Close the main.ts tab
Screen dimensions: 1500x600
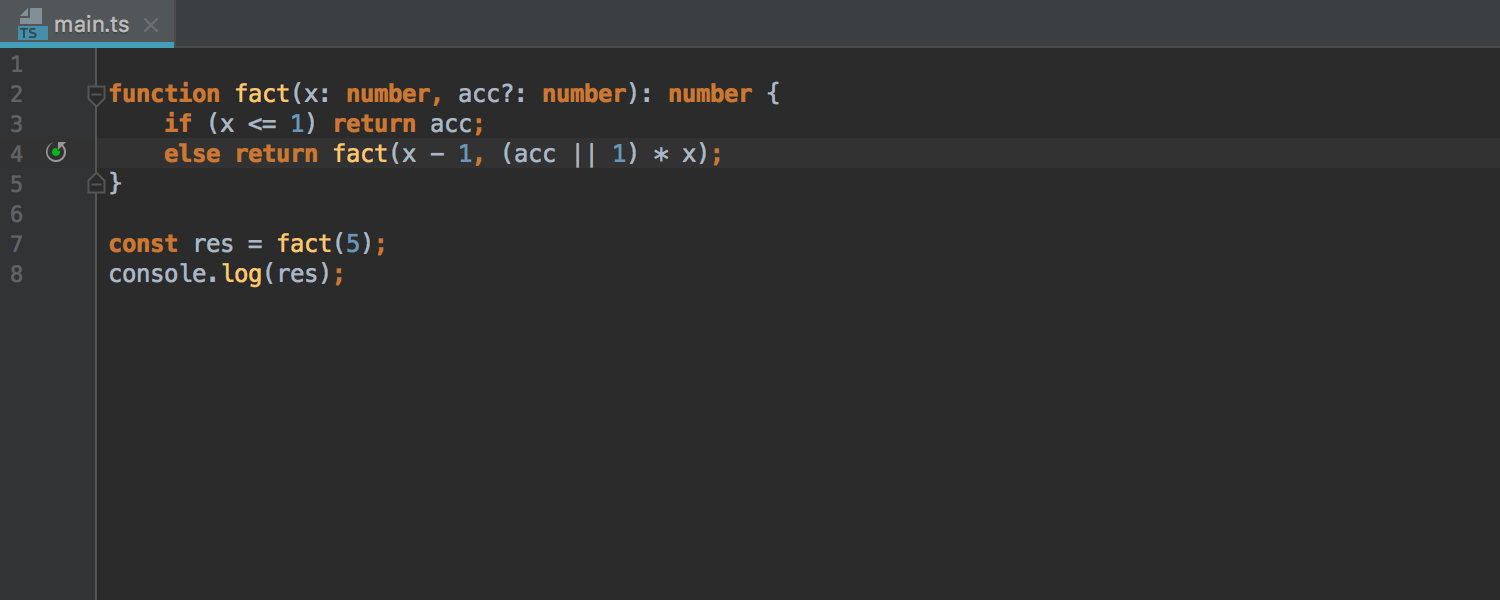coord(151,25)
